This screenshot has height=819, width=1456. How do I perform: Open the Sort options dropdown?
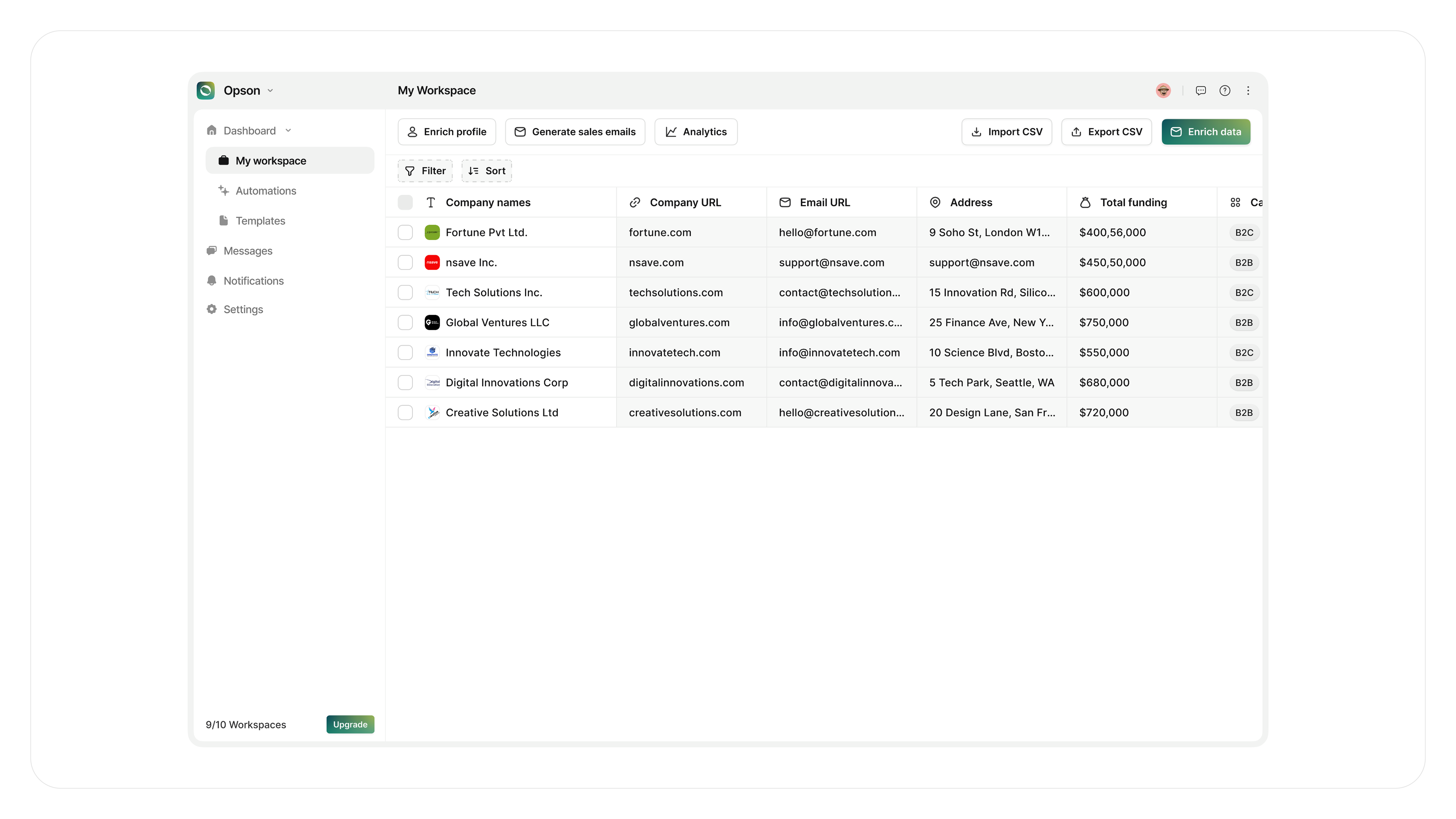click(487, 171)
